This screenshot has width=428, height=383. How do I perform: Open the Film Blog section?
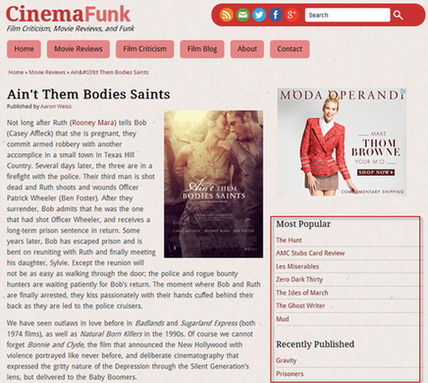coord(202,49)
